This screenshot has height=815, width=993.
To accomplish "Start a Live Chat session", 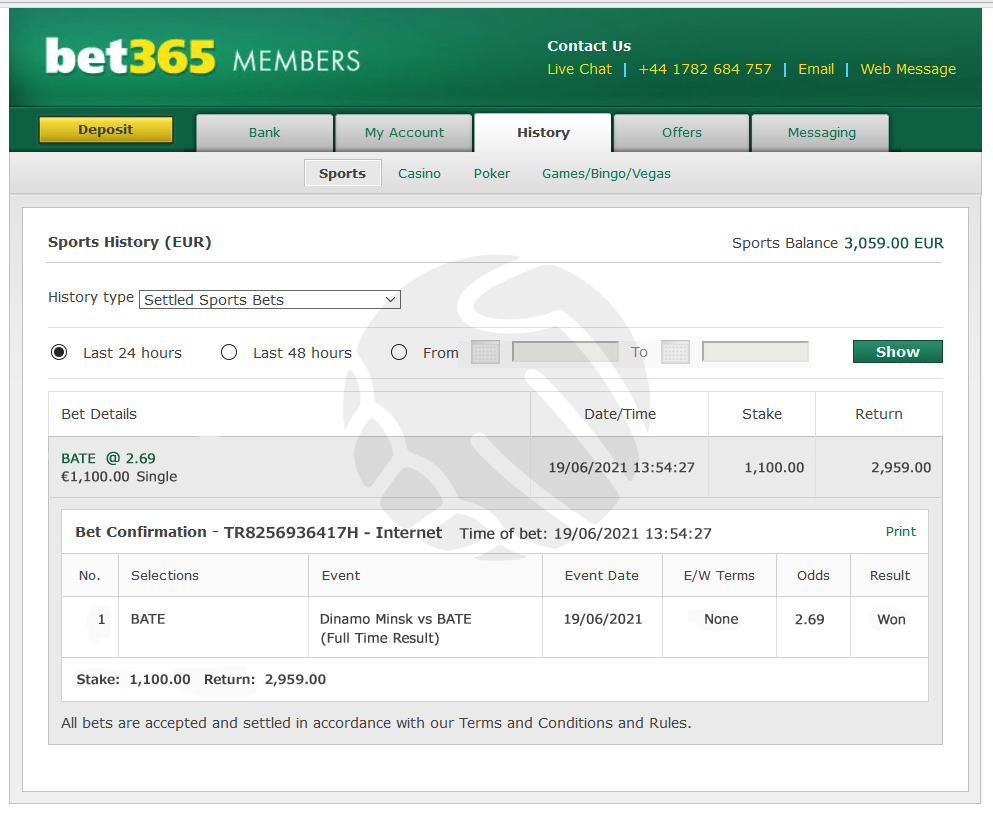I will 579,69.
